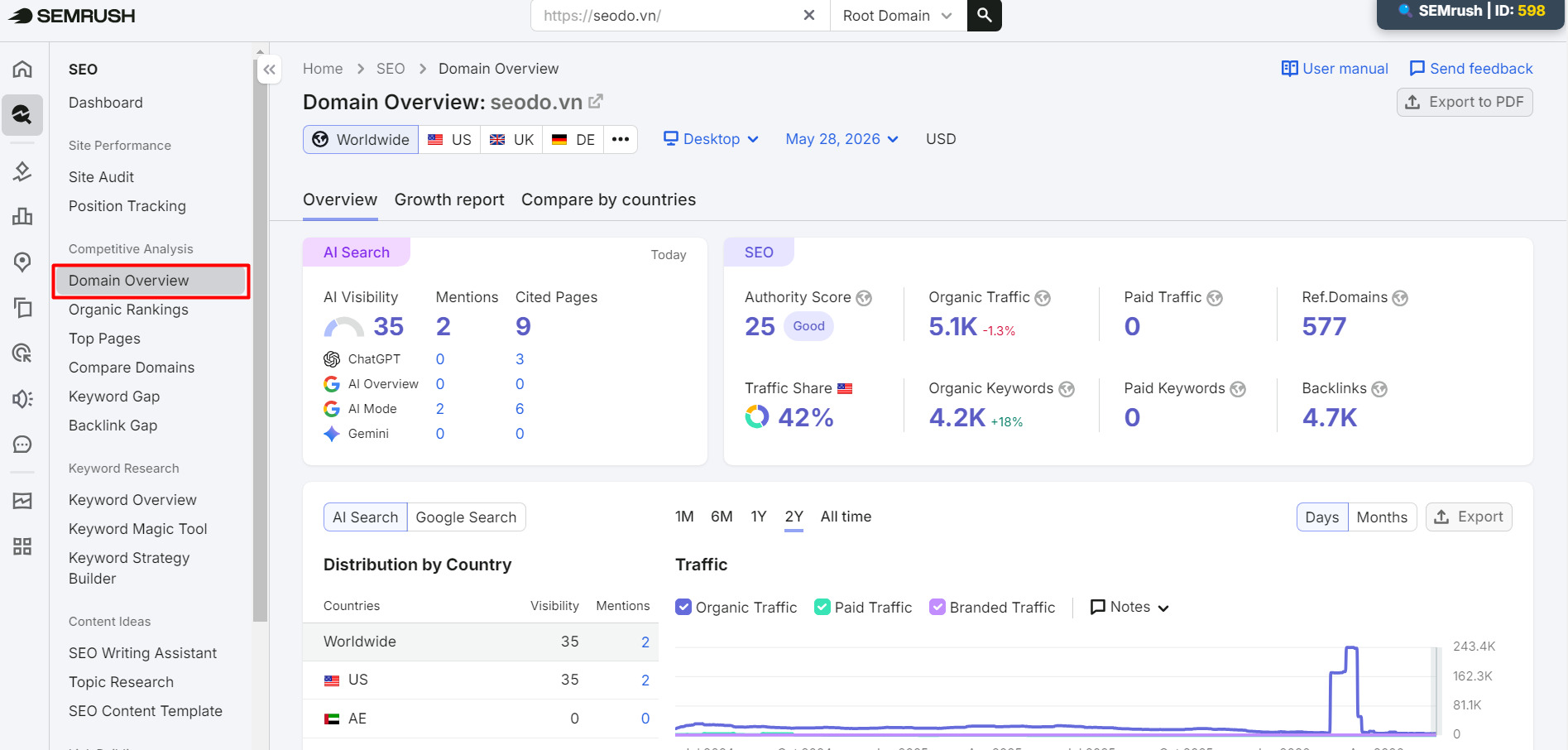This screenshot has height=750, width=1568.
Task: Click the info icon beside Paid Traffic
Action: 1215,298
